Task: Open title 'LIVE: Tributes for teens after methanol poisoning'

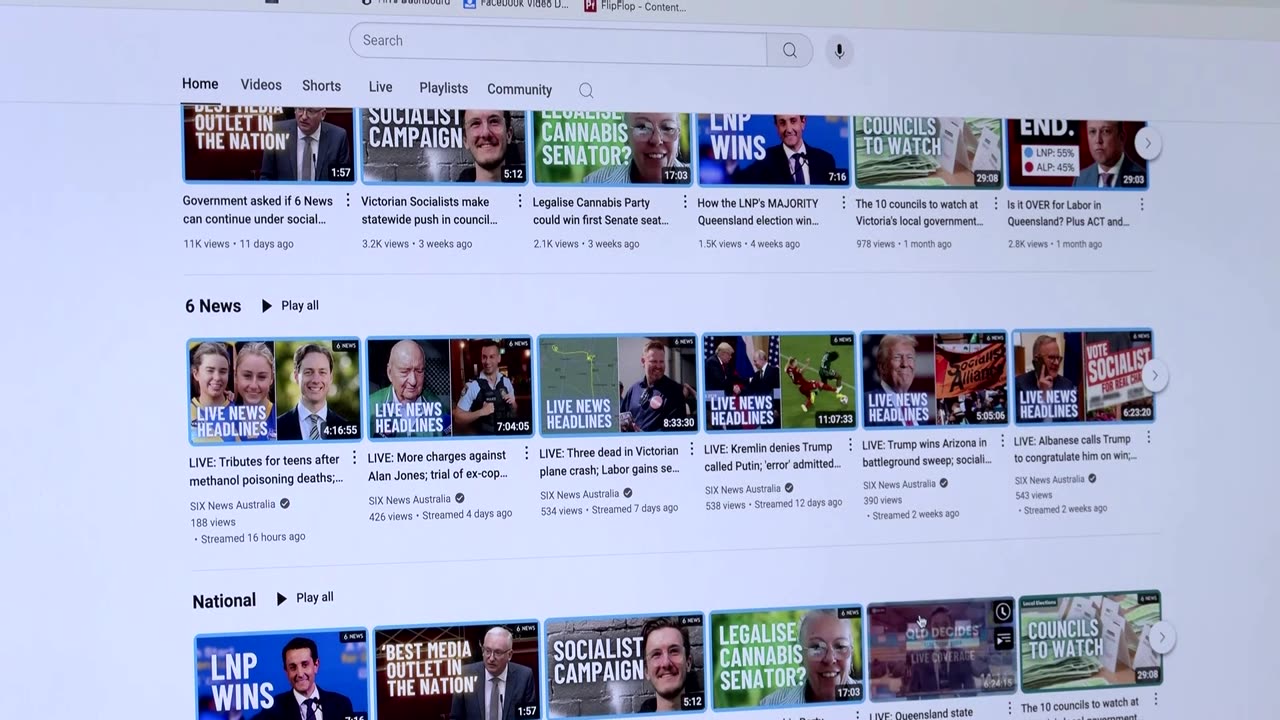Action: click(x=266, y=470)
